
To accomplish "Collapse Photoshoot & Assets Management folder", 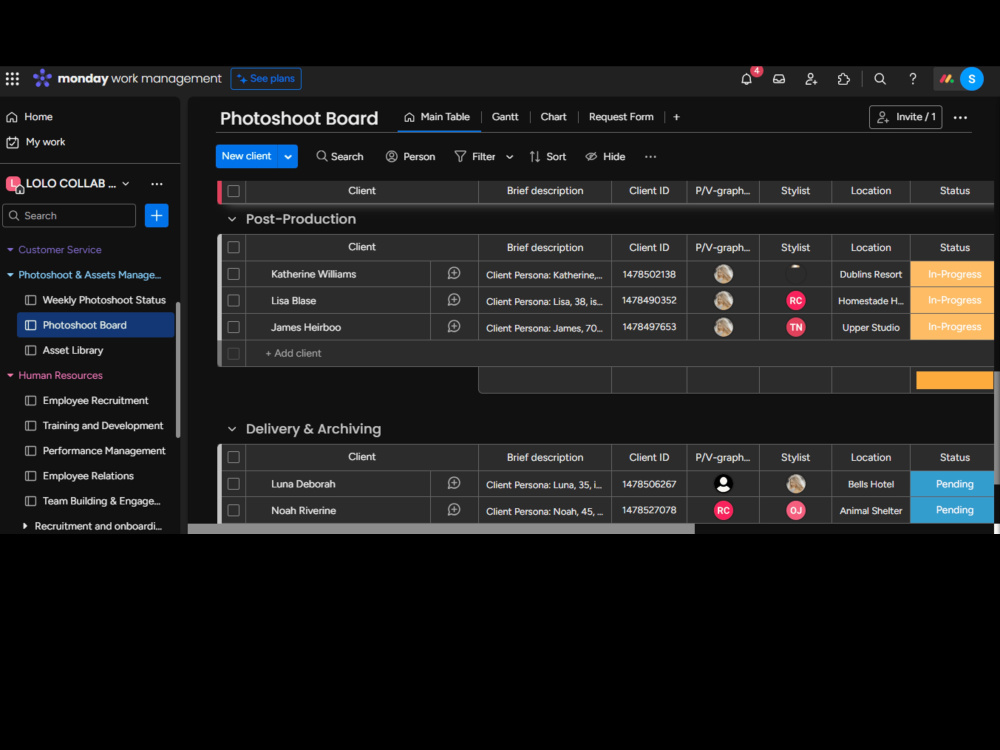I will pyautogui.click(x=10, y=275).
